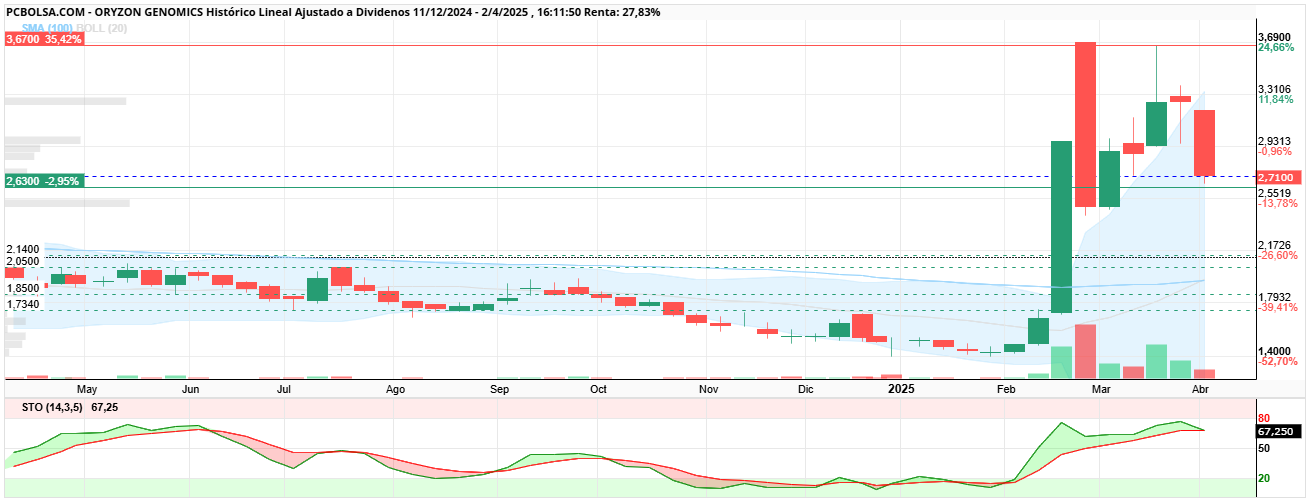Click the 2,1400 support level label
This screenshot has width=1310, height=502.
[x=23, y=249]
